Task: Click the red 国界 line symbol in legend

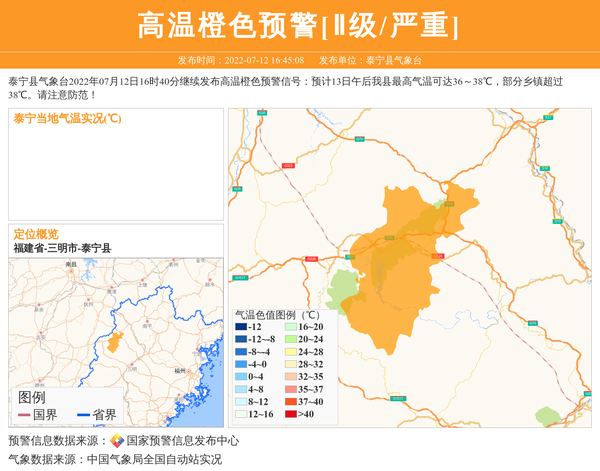Action: pos(24,415)
